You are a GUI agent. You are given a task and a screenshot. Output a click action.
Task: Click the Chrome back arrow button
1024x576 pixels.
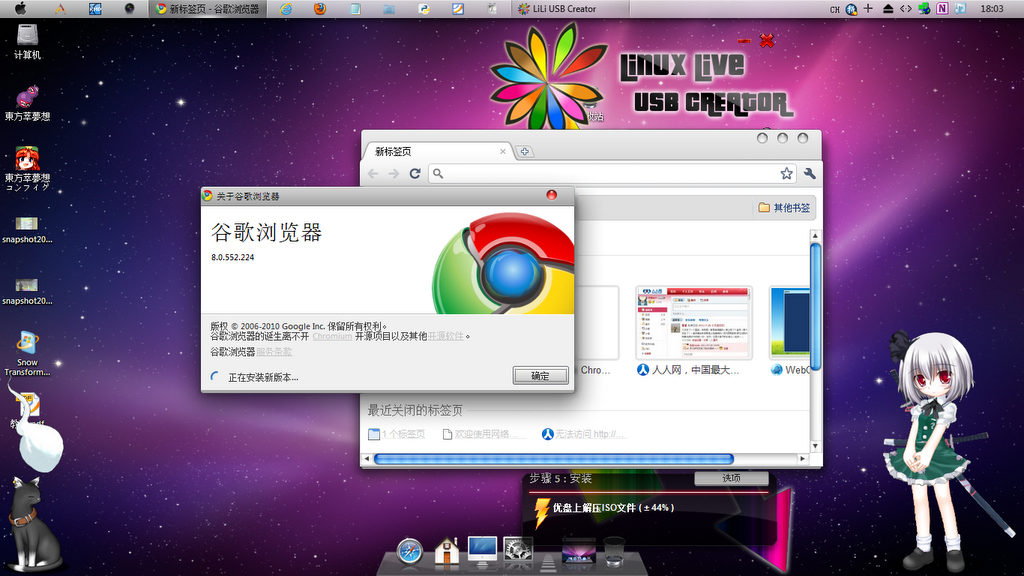(373, 174)
